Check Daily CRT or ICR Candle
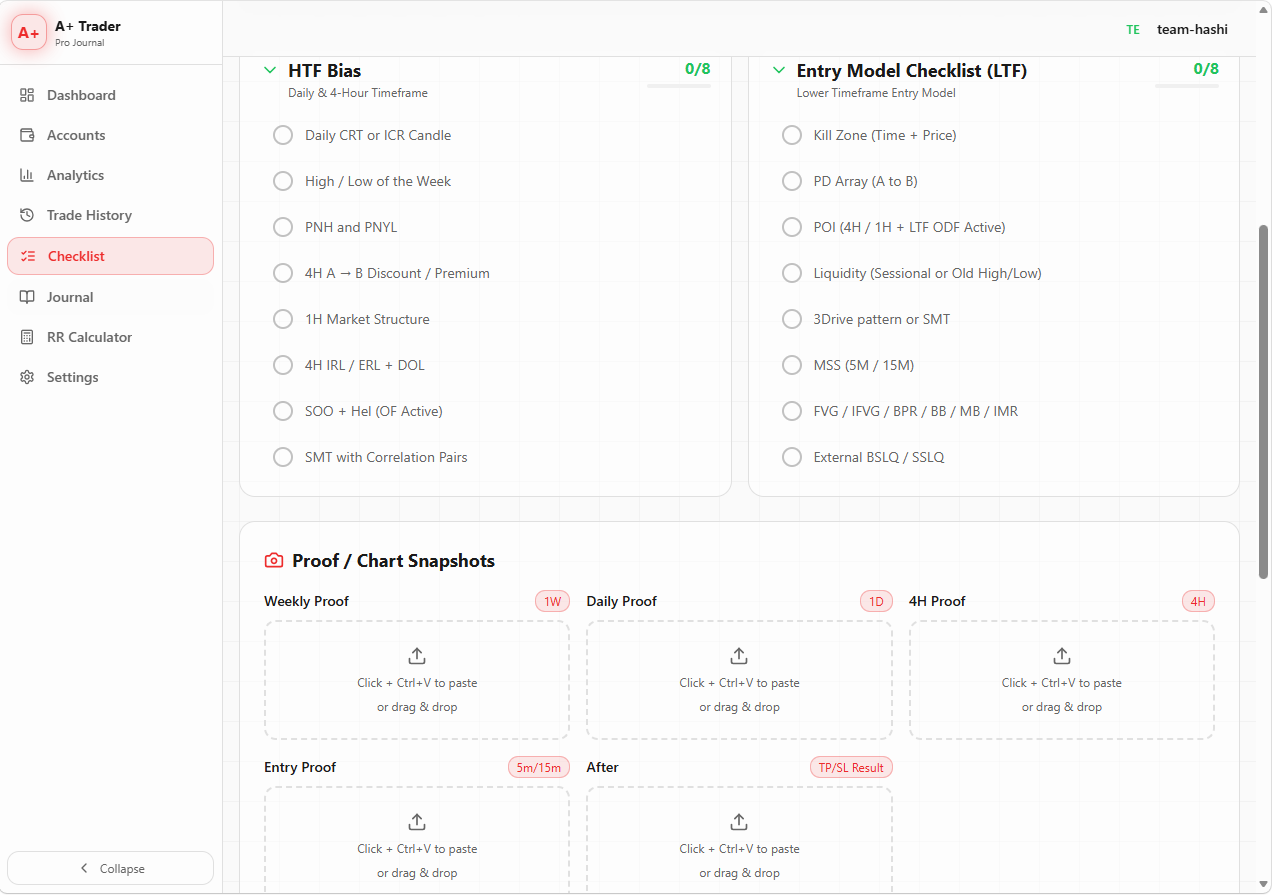 pyautogui.click(x=283, y=135)
